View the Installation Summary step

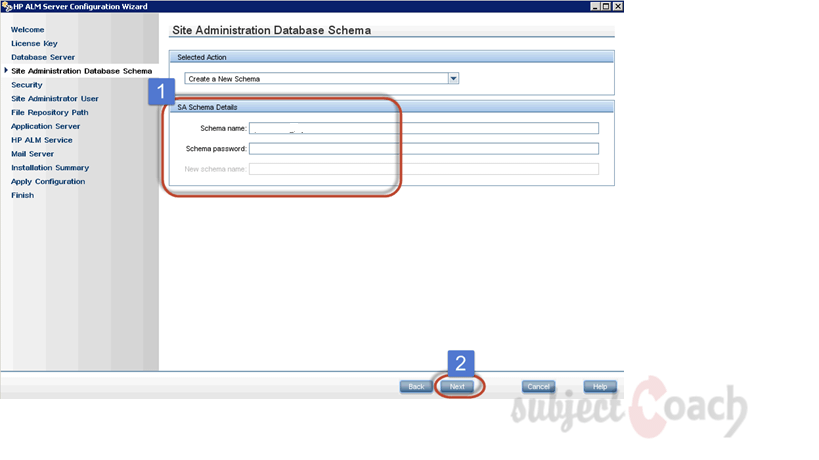coord(50,168)
